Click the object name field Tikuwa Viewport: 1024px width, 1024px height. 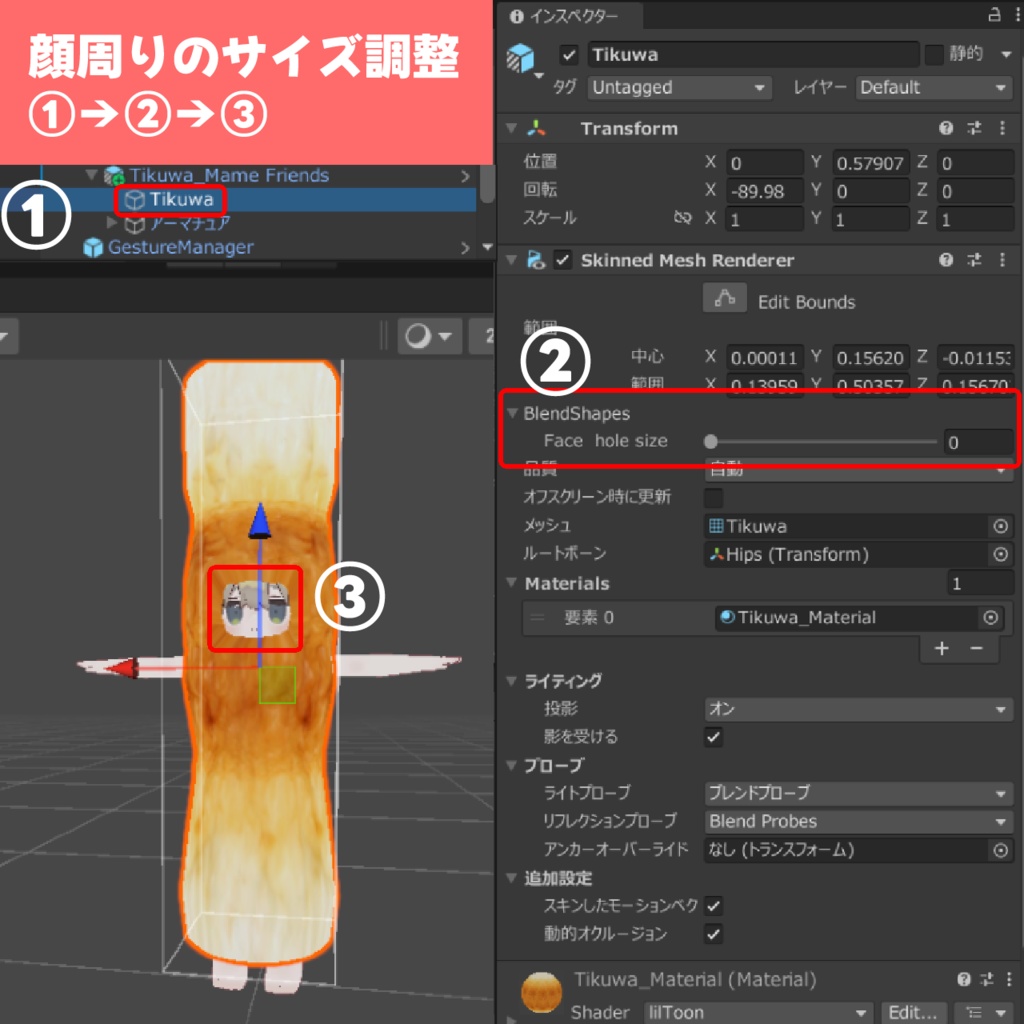pyautogui.click(x=753, y=54)
